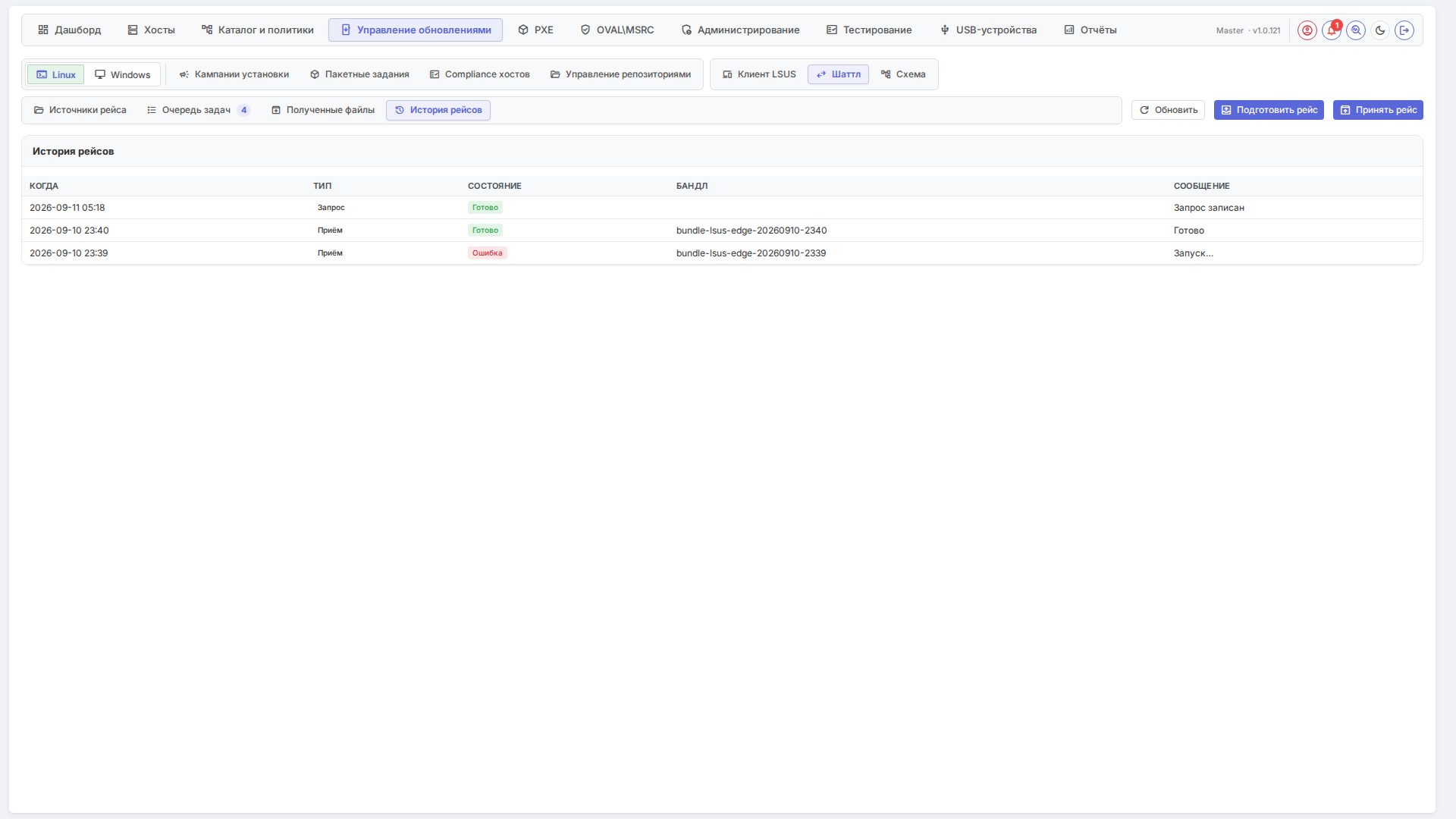Image resolution: width=1456 pixels, height=819 pixels.
Task: Open Compliance хостов tab
Action: point(479,74)
